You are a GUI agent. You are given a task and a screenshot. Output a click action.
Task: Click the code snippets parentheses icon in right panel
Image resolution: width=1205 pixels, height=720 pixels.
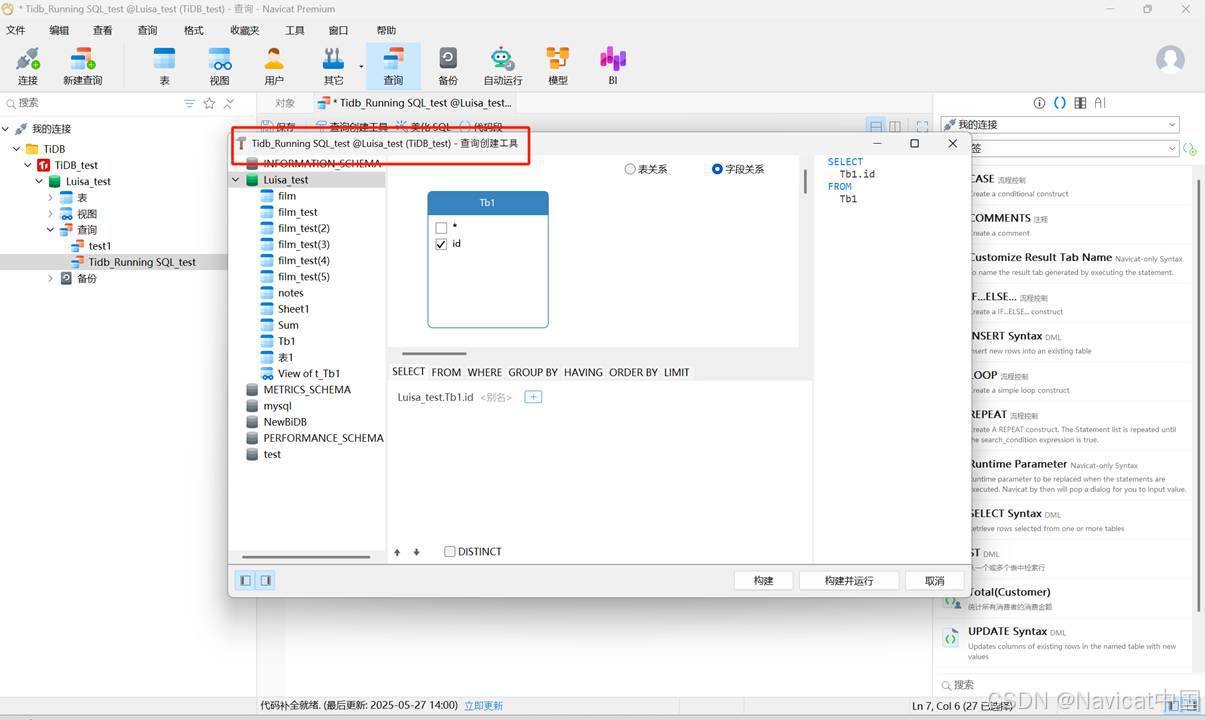click(1060, 103)
